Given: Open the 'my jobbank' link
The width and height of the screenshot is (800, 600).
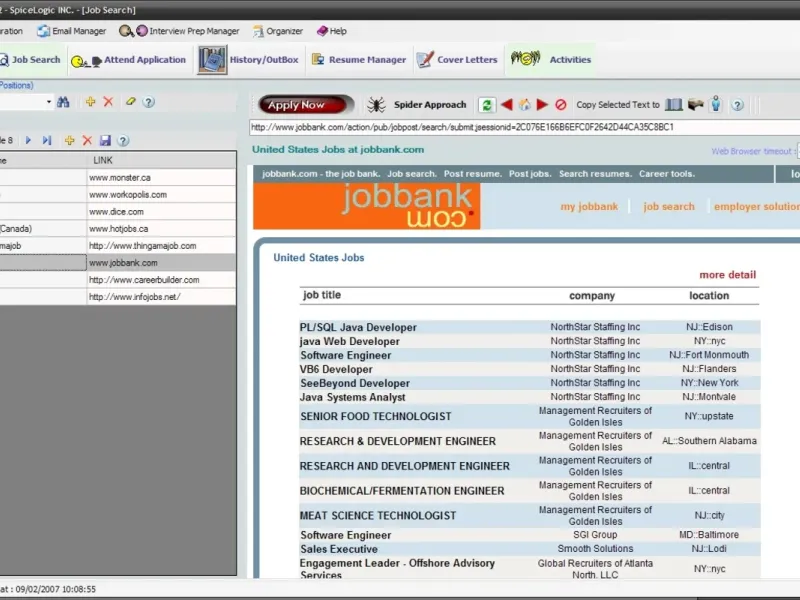Looking at the screenshot, I should pyautogui.click(x=589, y=207).
